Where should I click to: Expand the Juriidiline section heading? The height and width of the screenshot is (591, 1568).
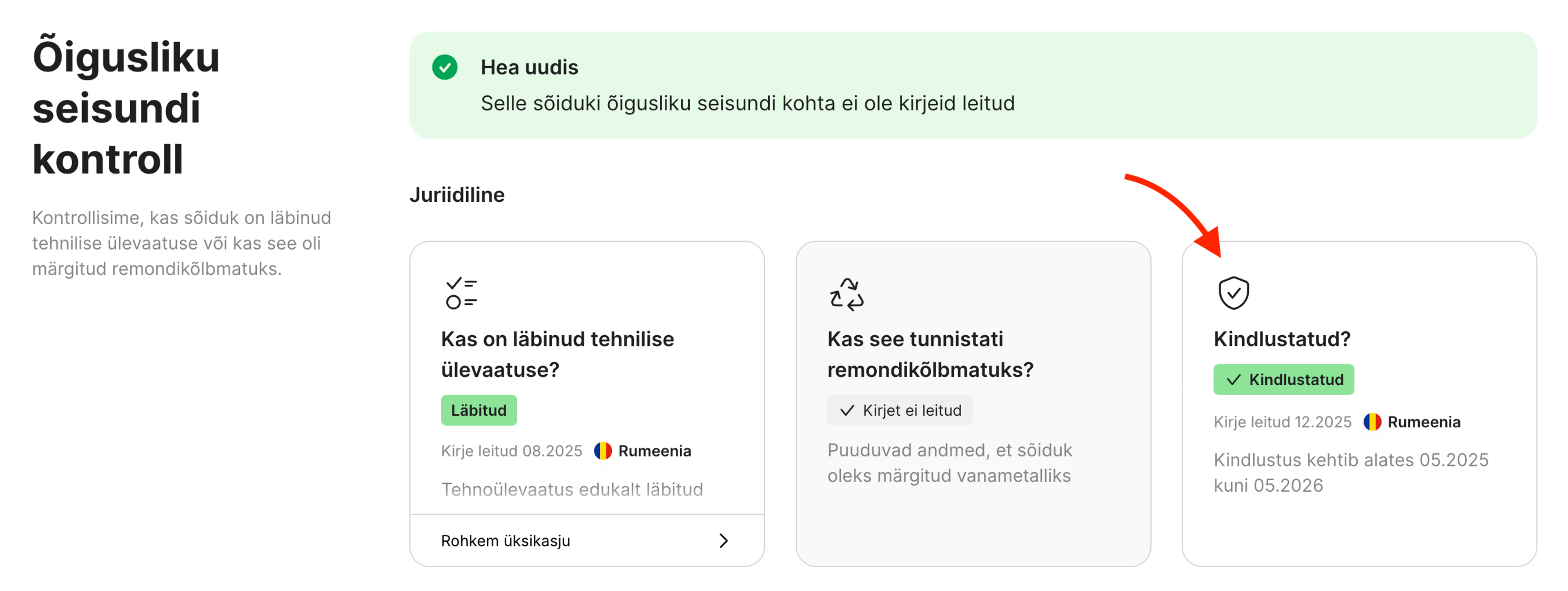457,195
